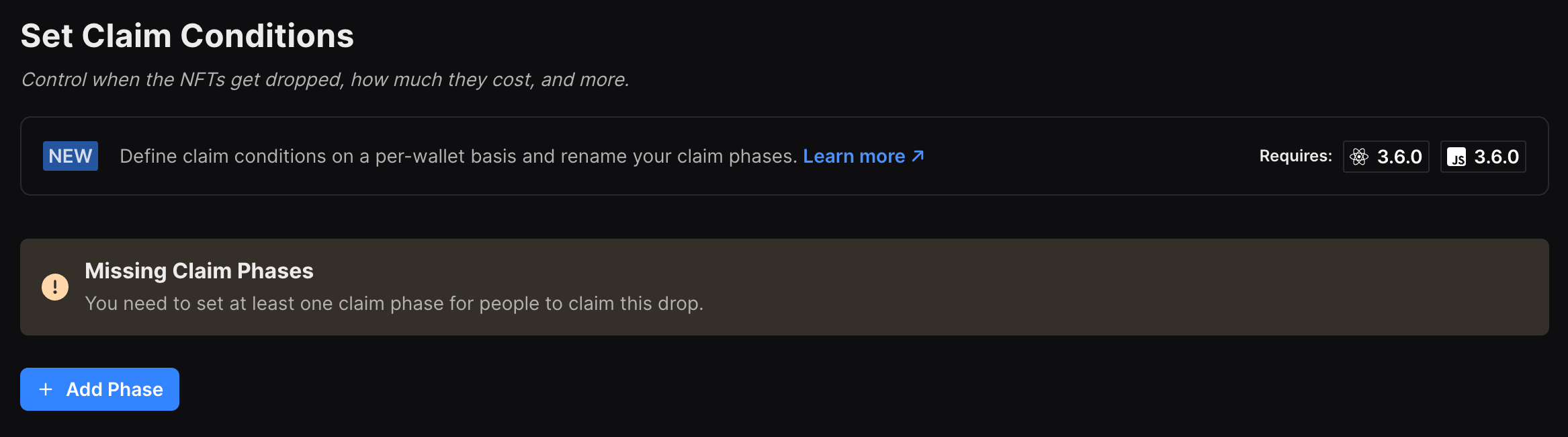
Task: Click the JavaScript logo icon in Requires badge
Action: [1457, 157]
